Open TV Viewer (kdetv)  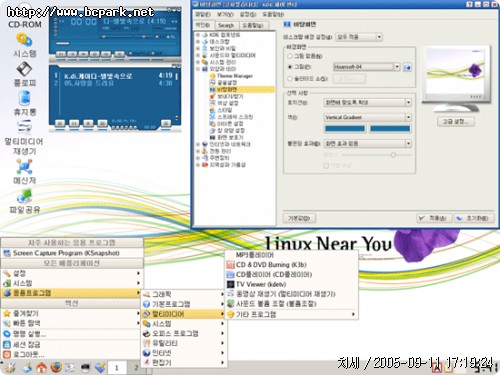pos(292,284)
